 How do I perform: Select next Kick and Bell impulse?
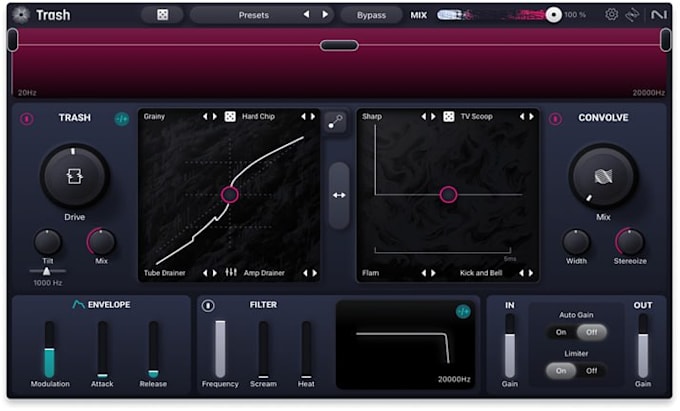pos(531,273)
